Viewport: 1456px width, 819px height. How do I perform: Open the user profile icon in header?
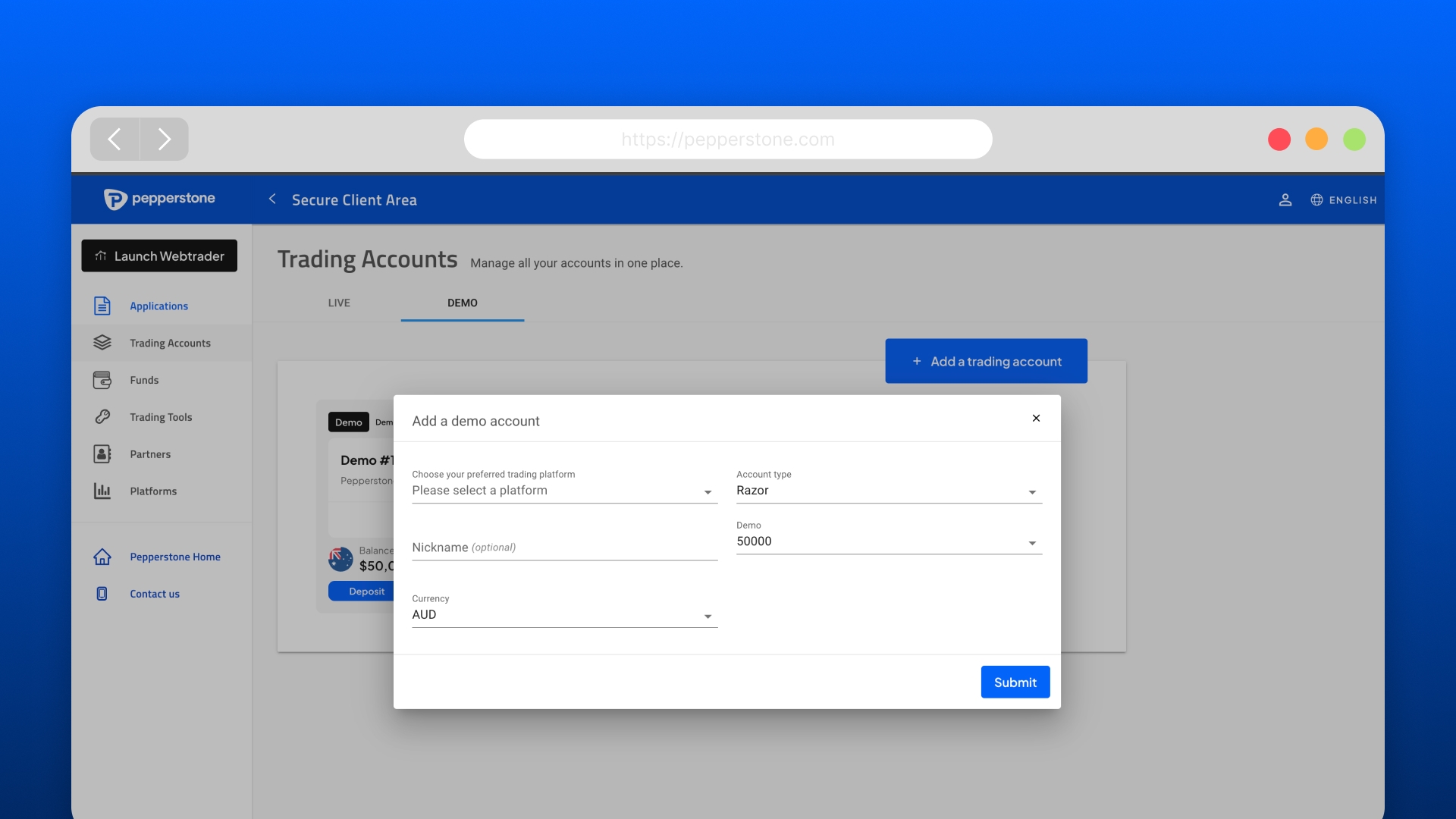[1285, 200]
